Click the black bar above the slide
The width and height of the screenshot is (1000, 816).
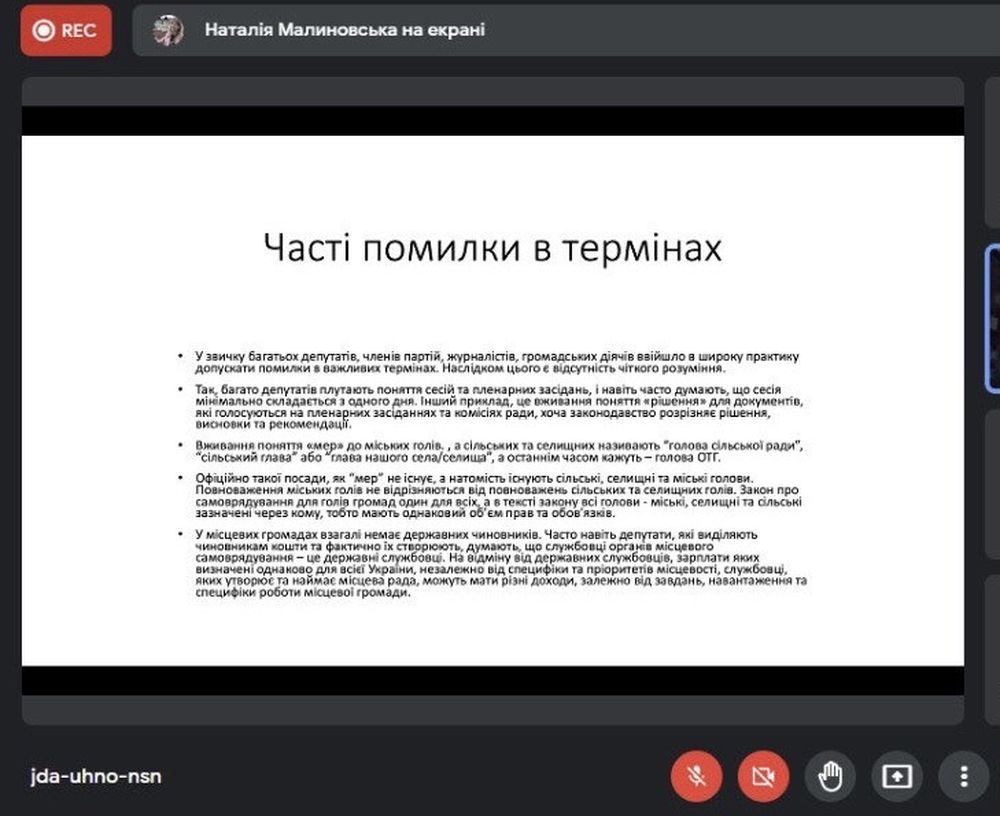tap(492, 120)
